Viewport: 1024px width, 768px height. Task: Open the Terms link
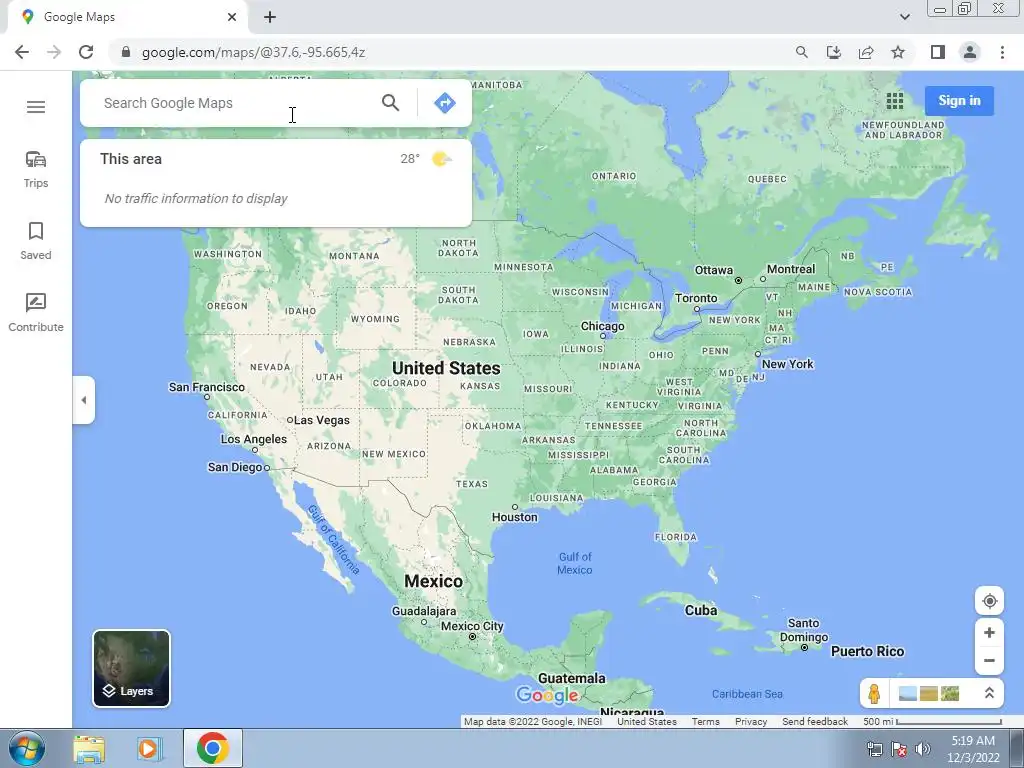pos(705,722)
